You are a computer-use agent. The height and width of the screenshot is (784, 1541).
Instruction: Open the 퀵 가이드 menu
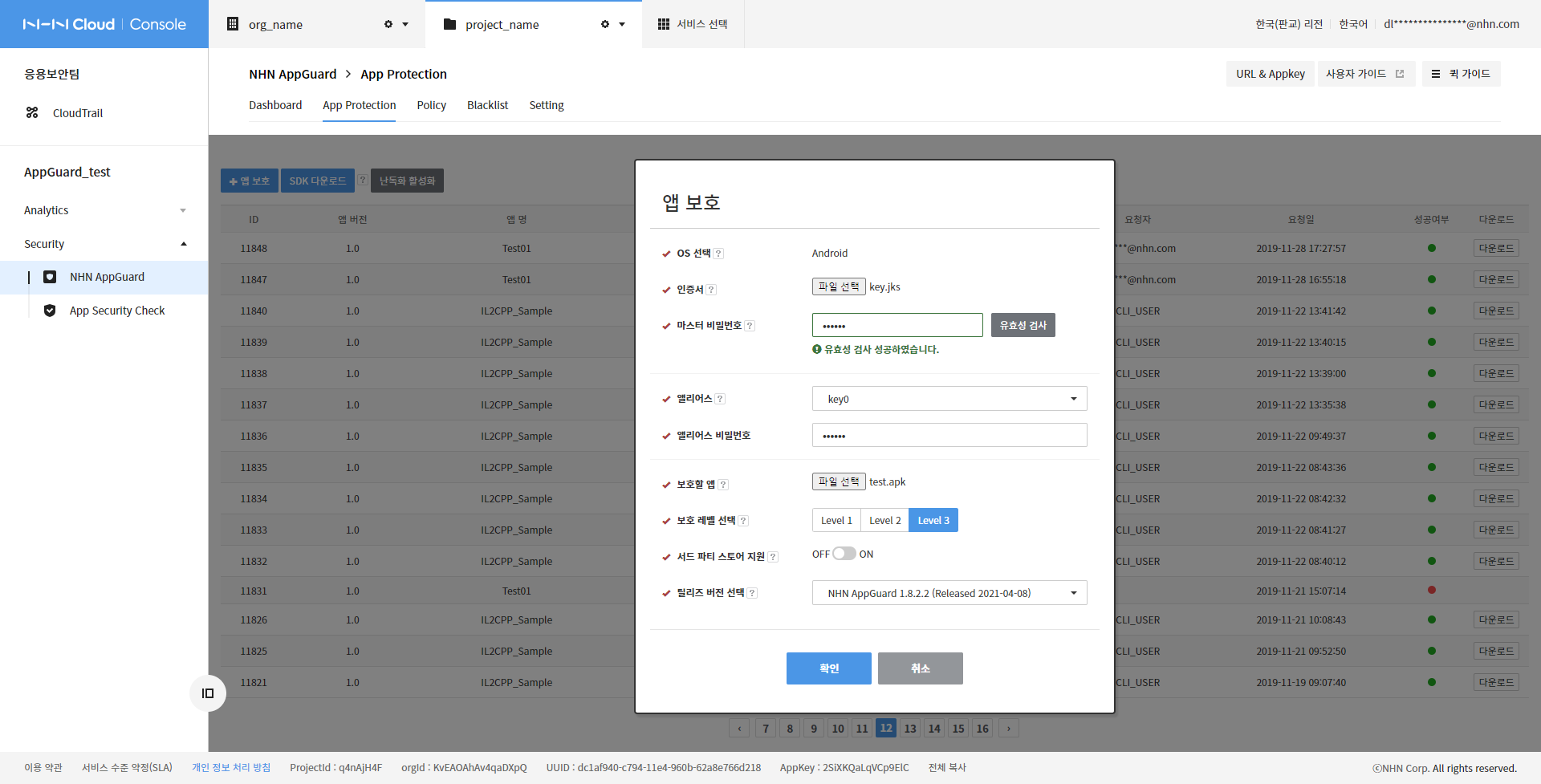click(x=1461, y=74)
